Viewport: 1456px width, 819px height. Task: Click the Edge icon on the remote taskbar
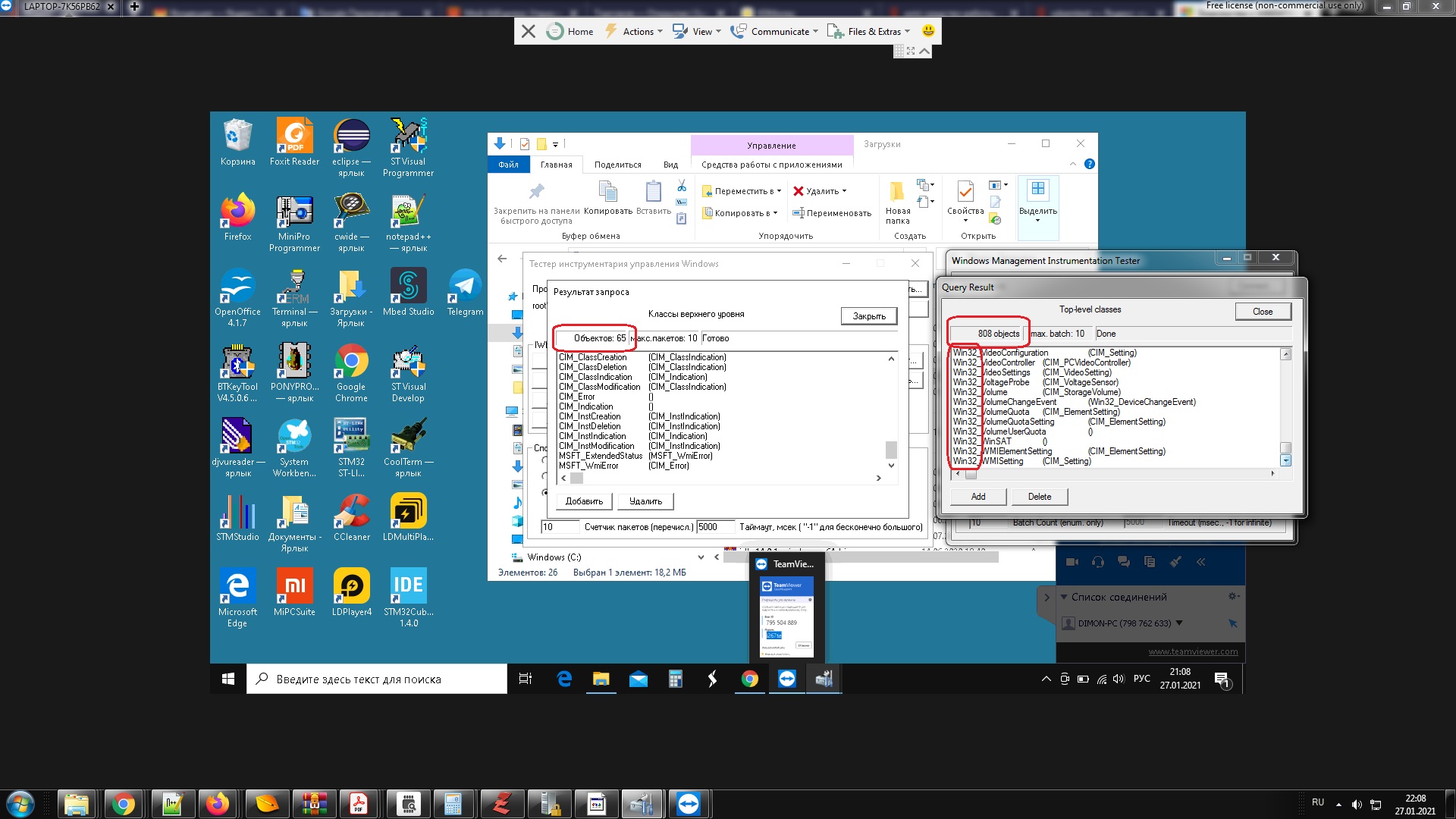click(564, 679)
